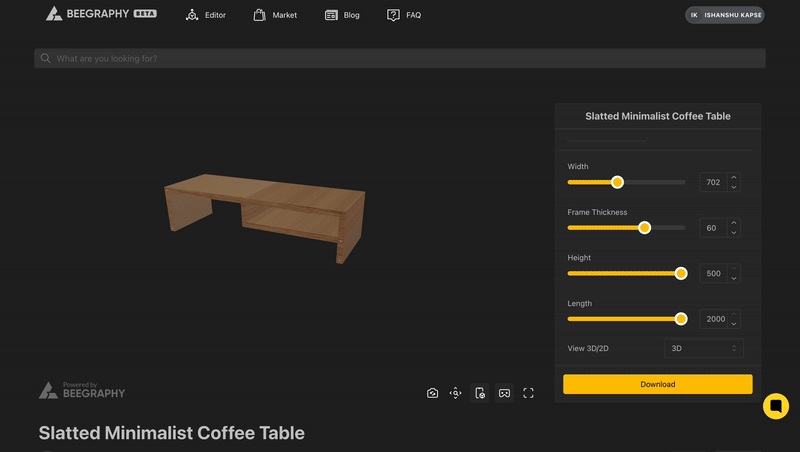Click the Width slider handle
This screenshot has width=800, height=452.
coord(617,182)
